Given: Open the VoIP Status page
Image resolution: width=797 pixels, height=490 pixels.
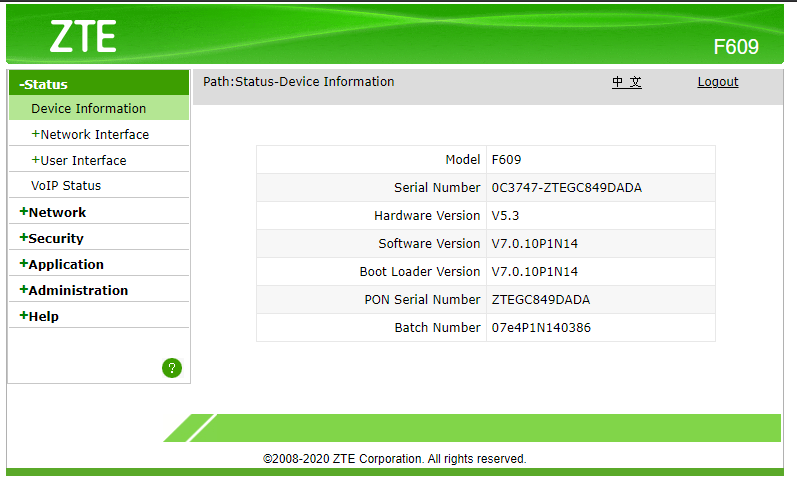Looking at the screenshot, I should [66, 186].
